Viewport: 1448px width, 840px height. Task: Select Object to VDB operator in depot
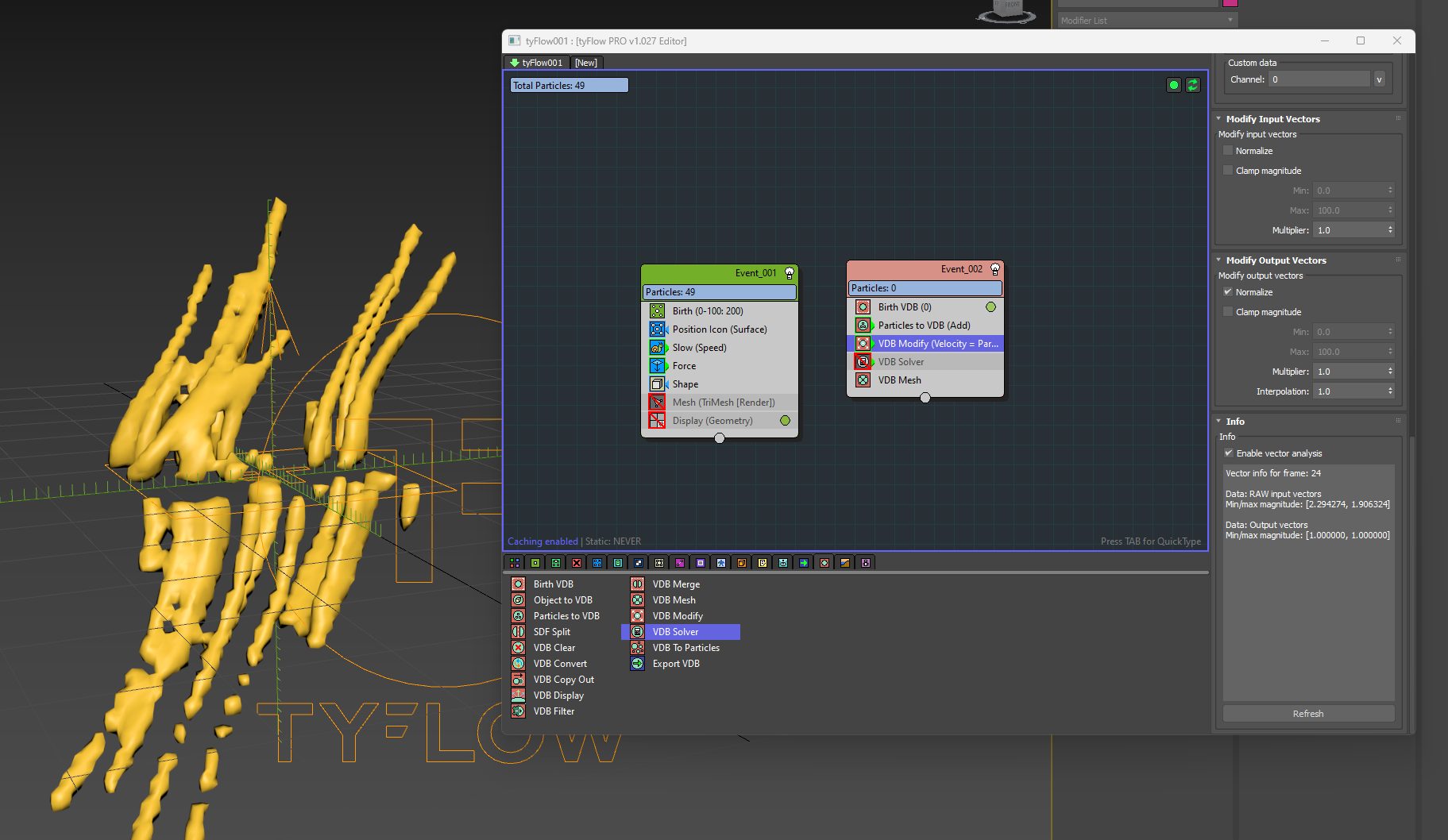(x=563, y=600)
